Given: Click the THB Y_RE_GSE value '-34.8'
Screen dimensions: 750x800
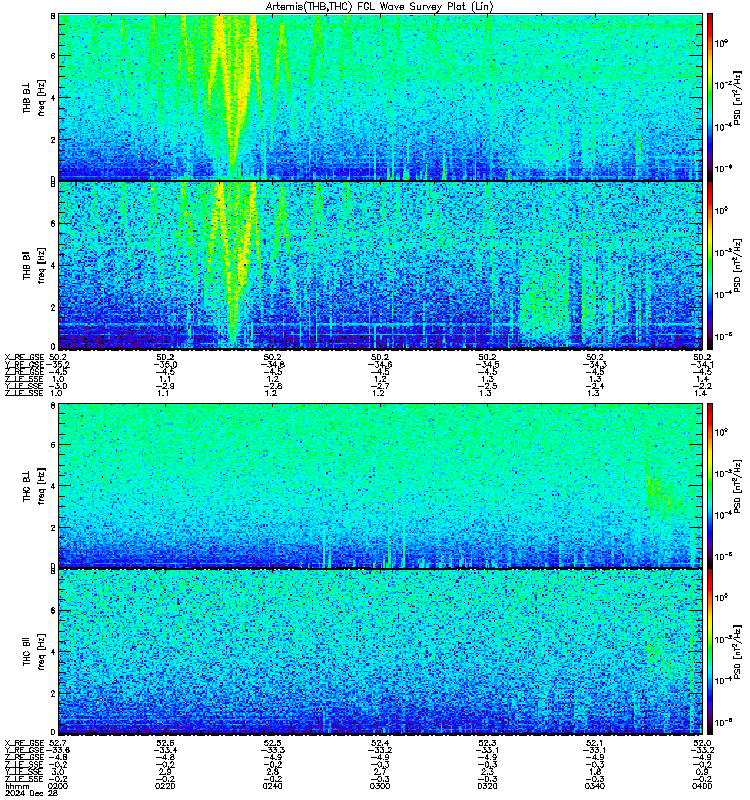Looking at the screenshot, I should [x=272, y=364].
